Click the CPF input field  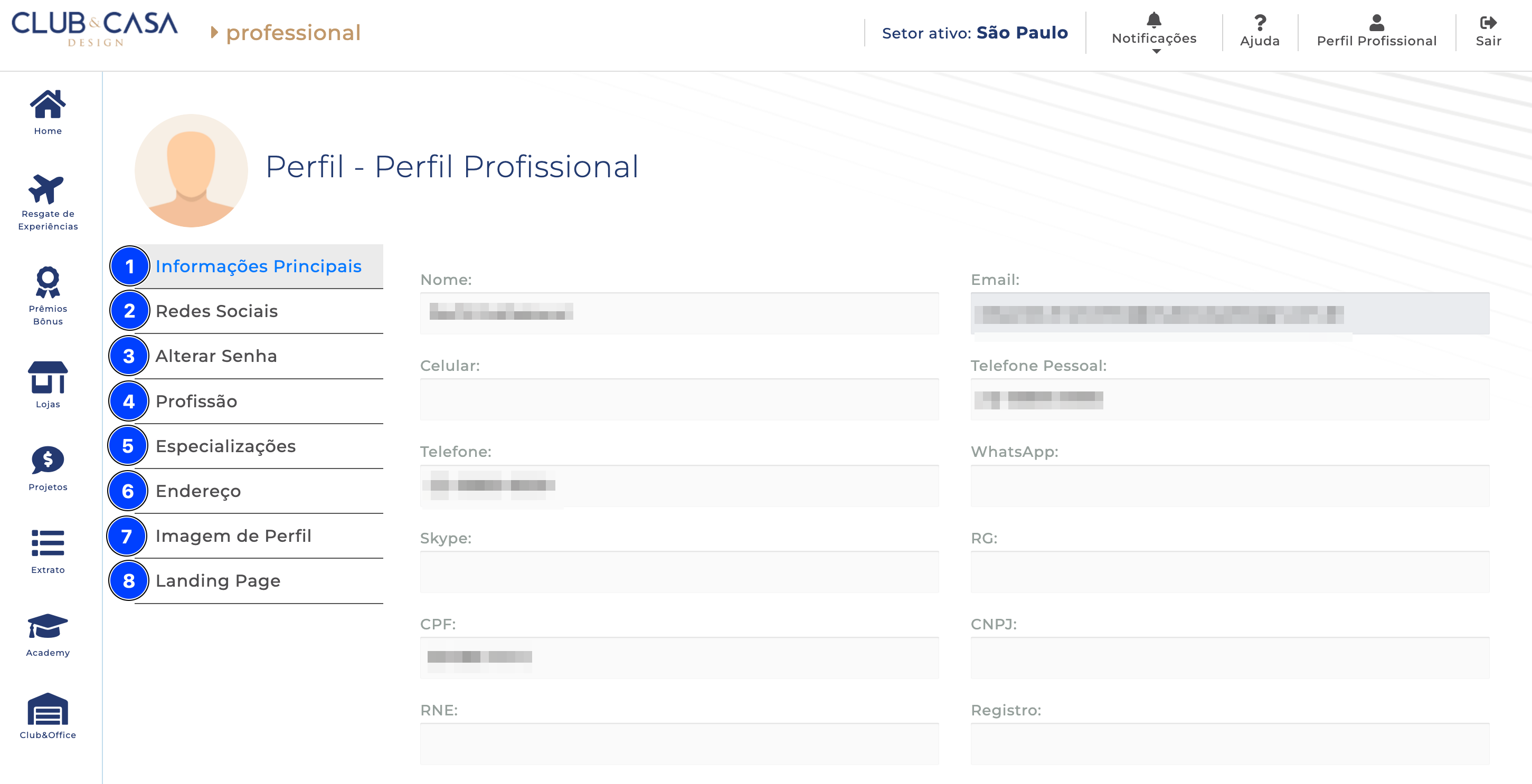coord(679,658)
